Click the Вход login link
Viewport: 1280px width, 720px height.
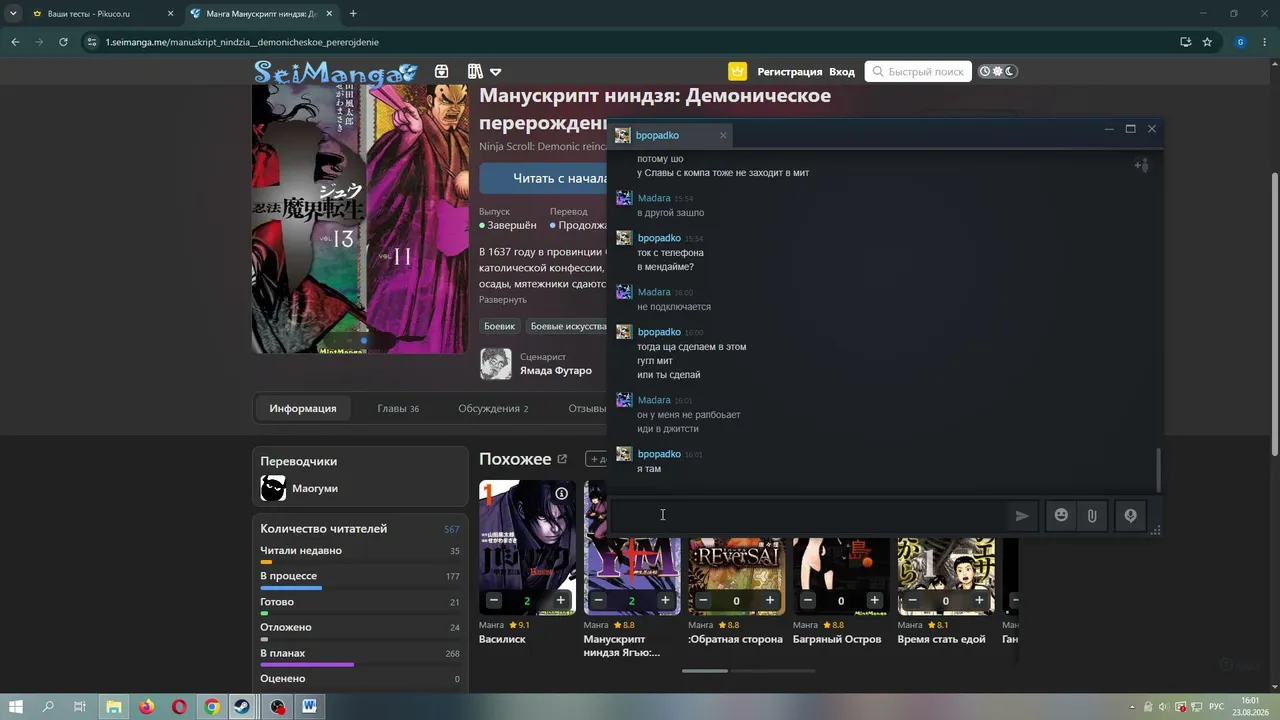(x=842, y=72)
